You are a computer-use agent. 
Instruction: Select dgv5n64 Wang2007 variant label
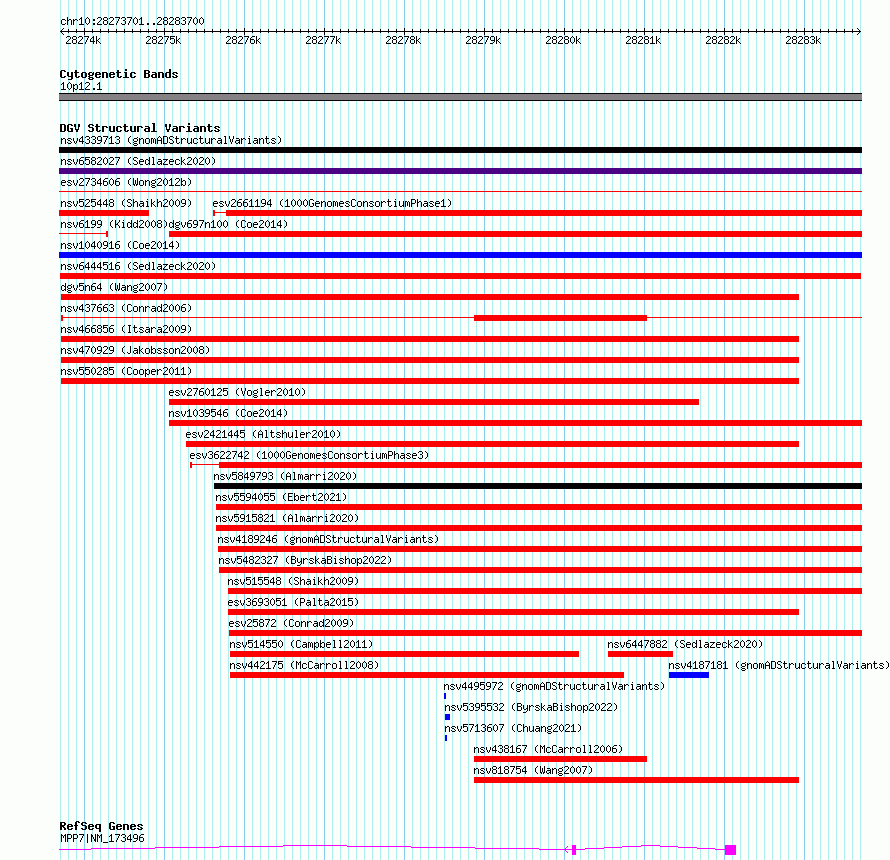[114, 287]
